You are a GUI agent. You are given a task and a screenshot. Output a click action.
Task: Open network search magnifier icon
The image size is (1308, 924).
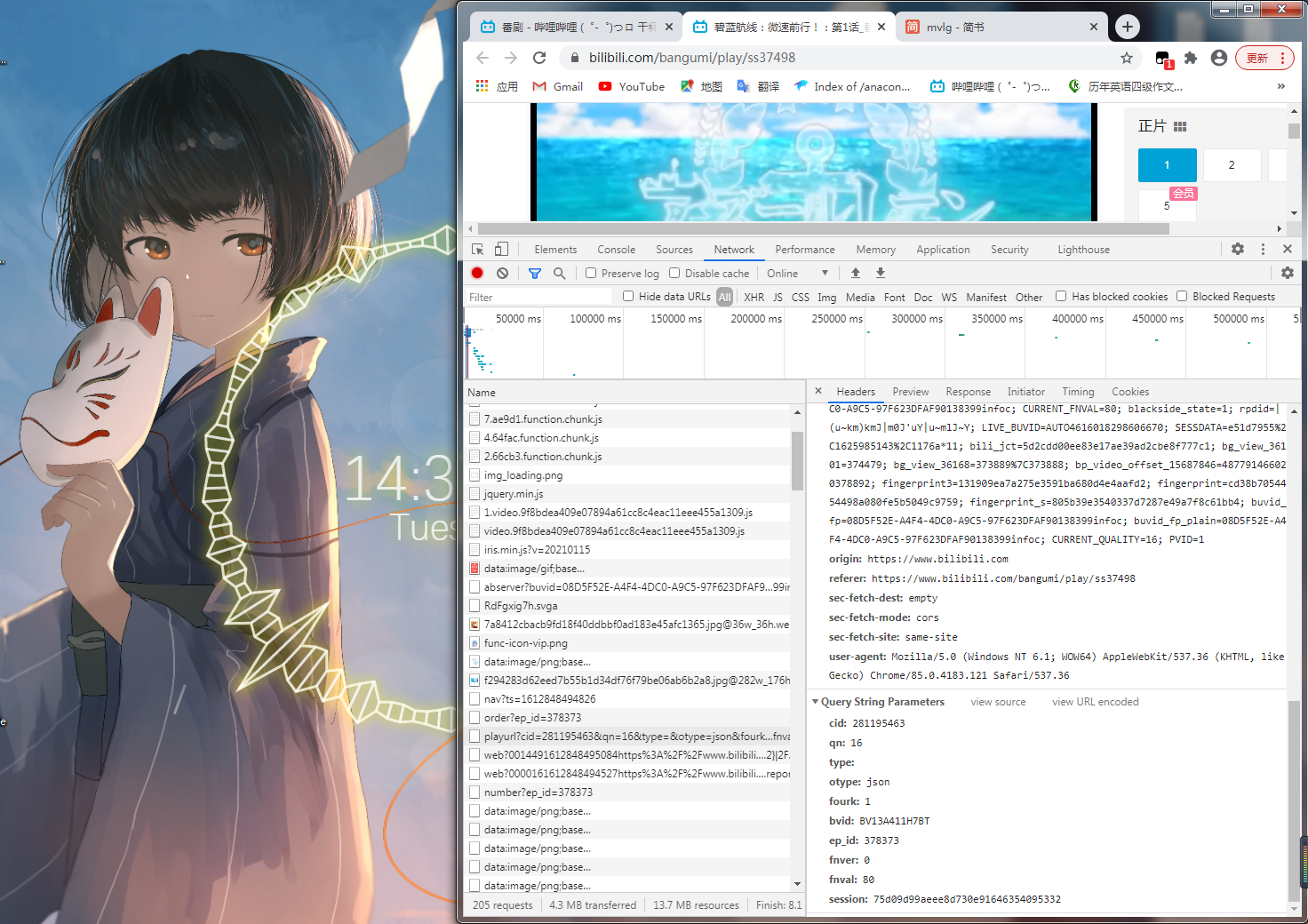pos(559,274)
